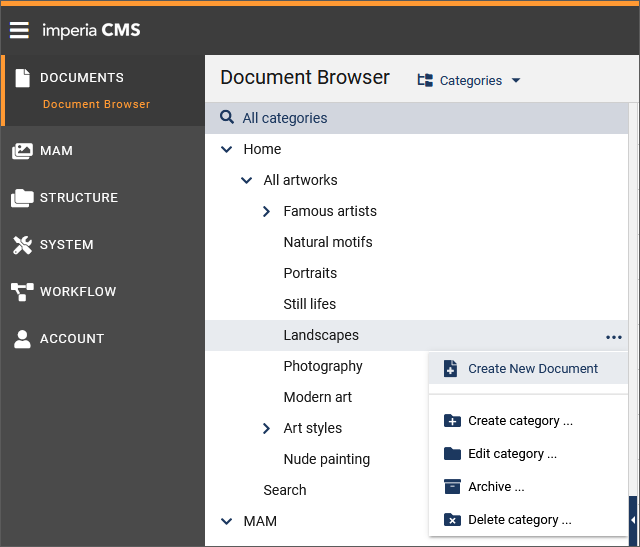Open the STRUCTURE sidebar section
Screen dimensions: 640x547
click(79, 198)
